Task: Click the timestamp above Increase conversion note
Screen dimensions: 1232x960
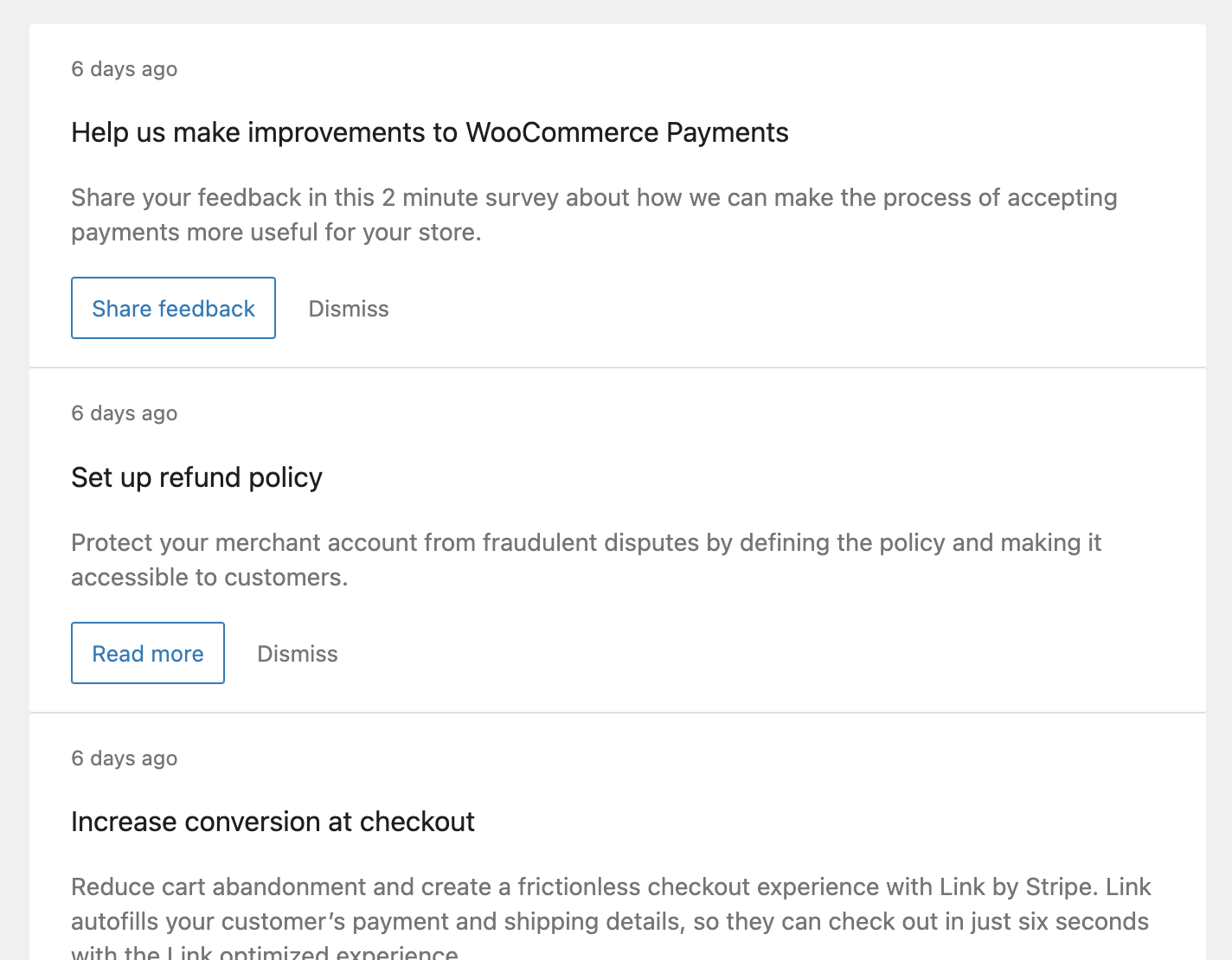Action: [125, 758]
